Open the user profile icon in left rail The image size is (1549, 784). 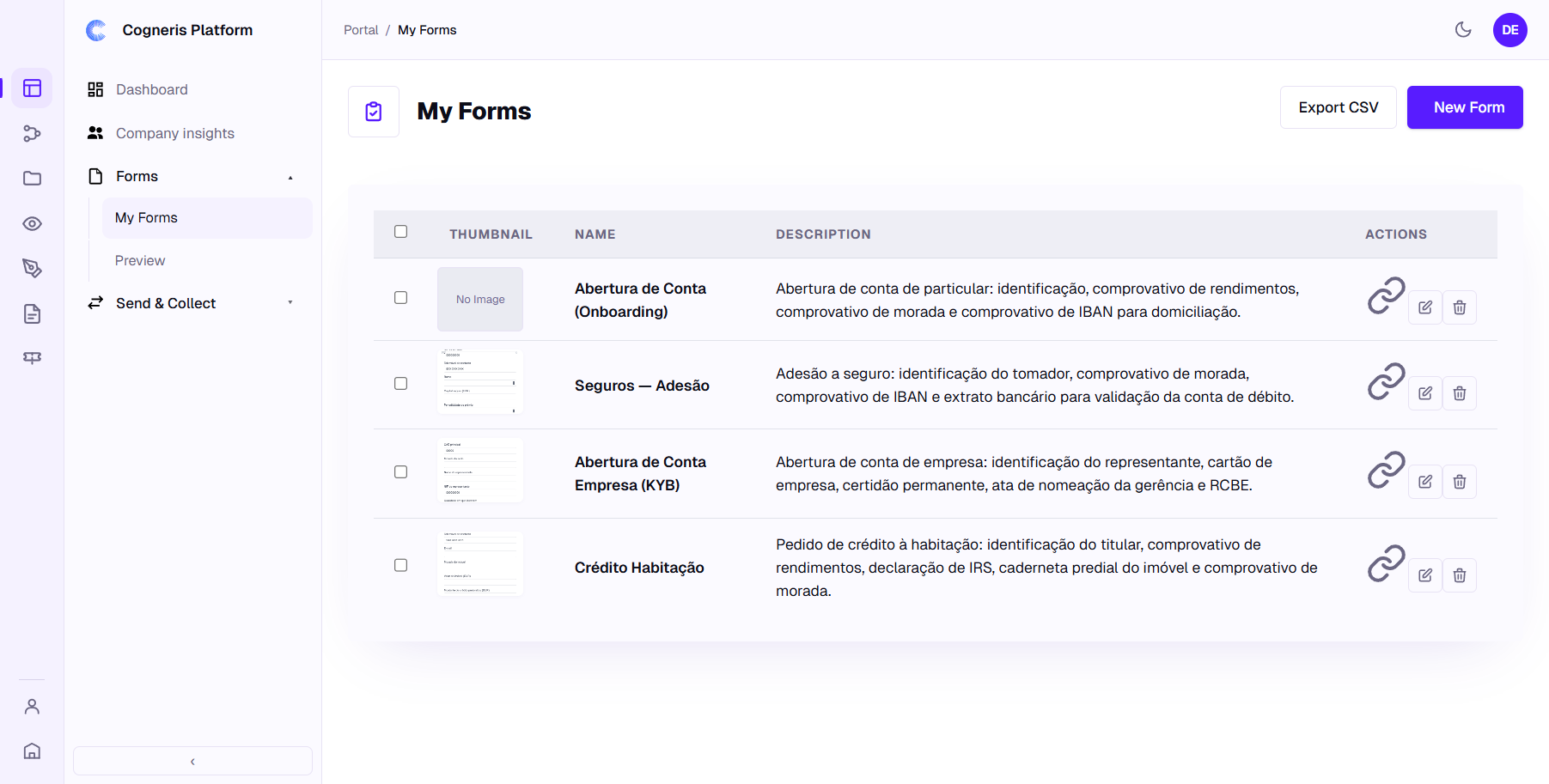coord(32,707)
